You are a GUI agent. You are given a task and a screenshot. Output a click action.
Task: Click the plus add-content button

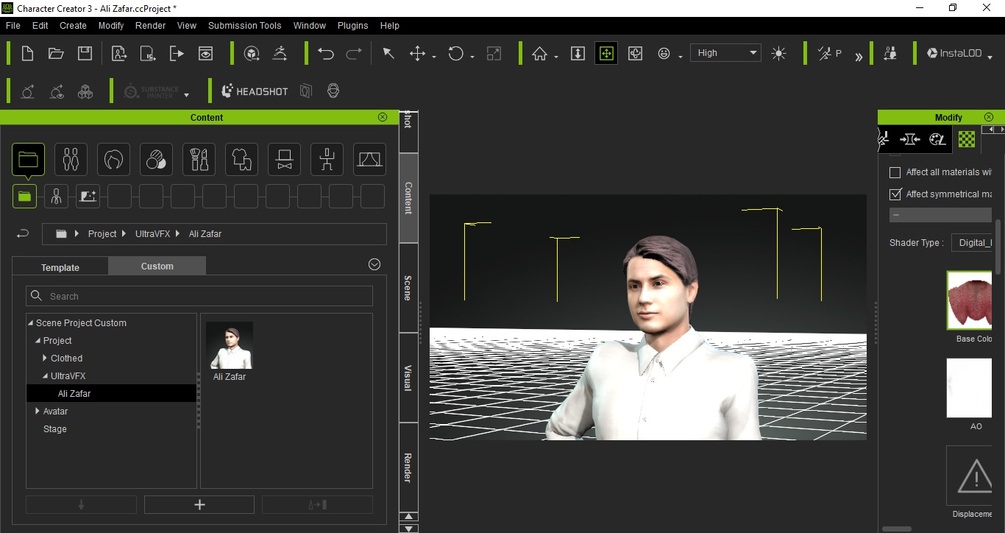click(199, 505)
